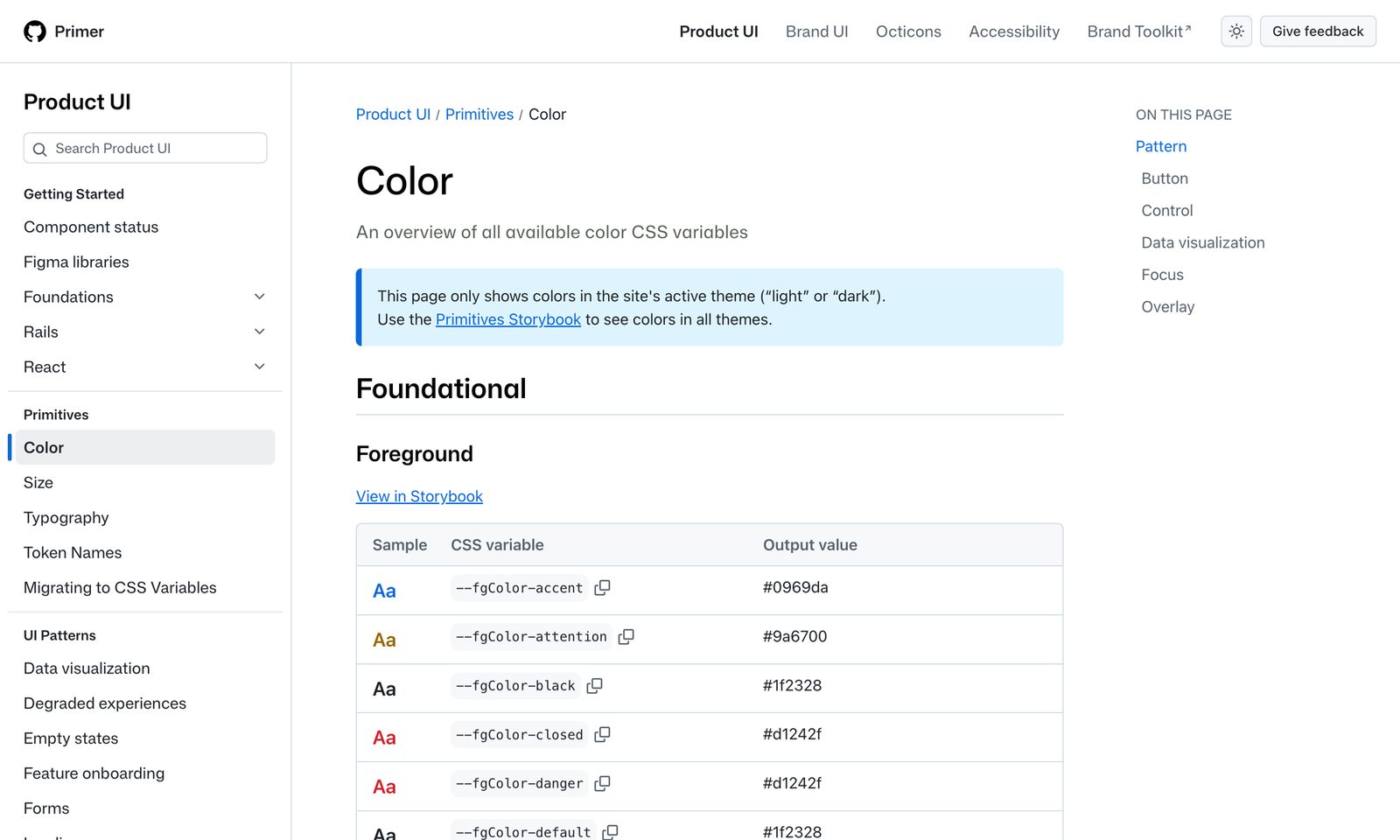The height and width of the screenshot is (840, 1400).
Task: Click the CSS variable column header
Action: [x=497, y=545]
